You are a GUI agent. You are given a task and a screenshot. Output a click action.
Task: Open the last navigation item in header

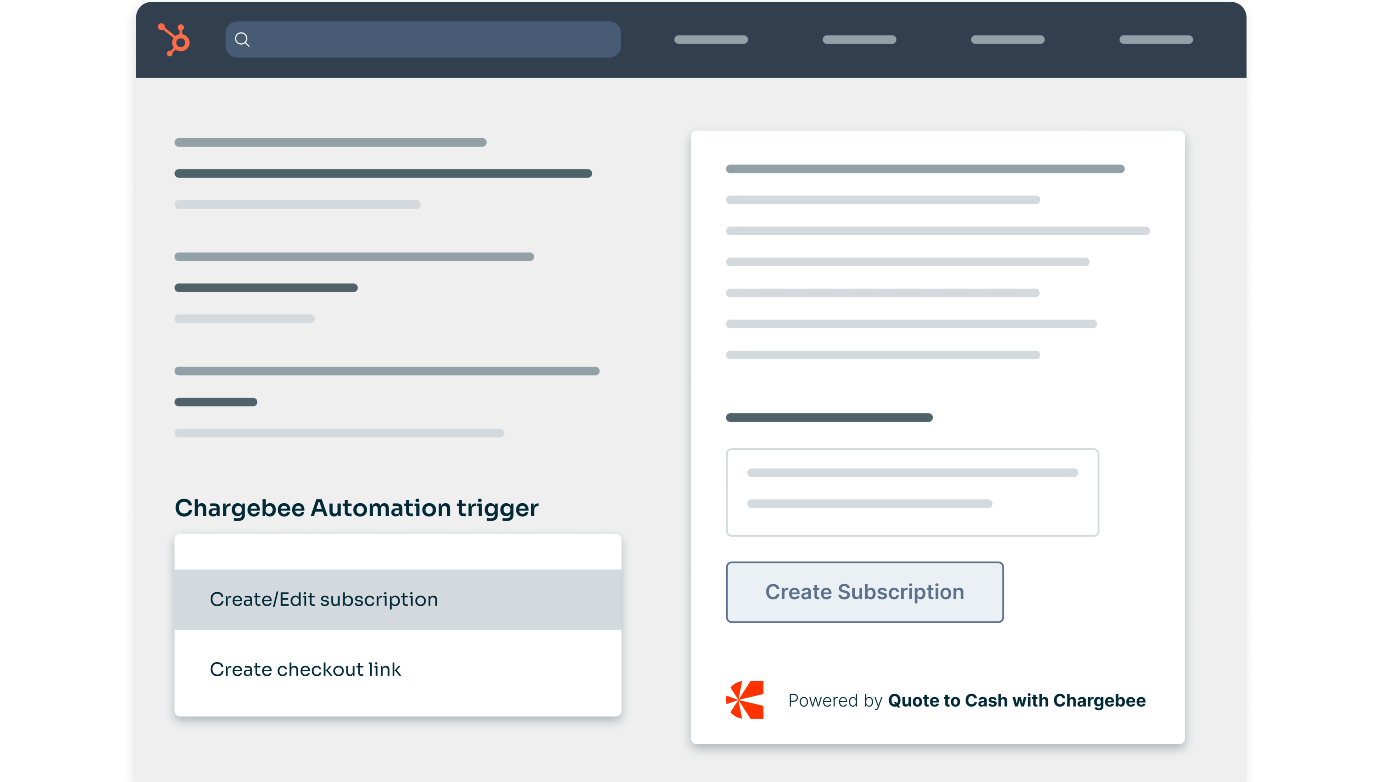tap(1156, 40)
